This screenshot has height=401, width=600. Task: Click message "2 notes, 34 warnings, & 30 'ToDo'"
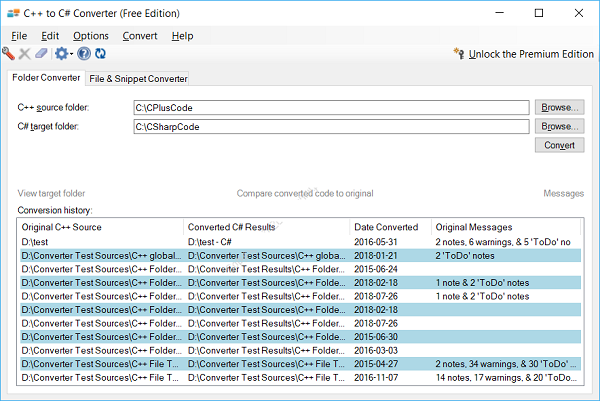pyautogui.click(x=505, y=364)
